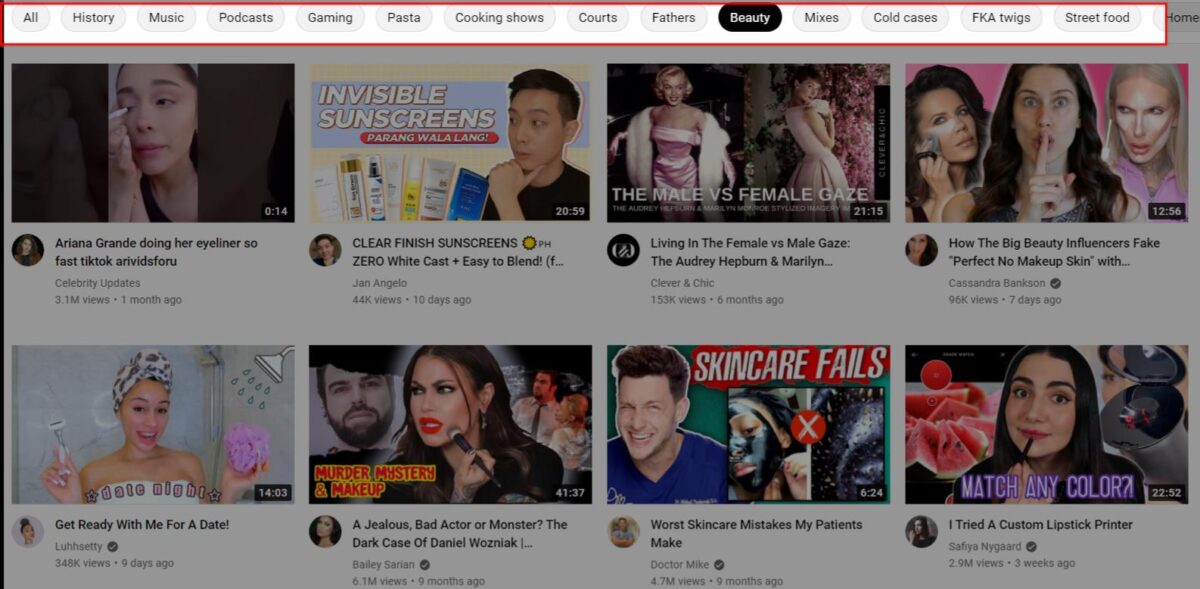Image resolution: width=1200 pixels, height=589 pixels.
Task: Open the Gaming category filter
Action: coord(330,17)
